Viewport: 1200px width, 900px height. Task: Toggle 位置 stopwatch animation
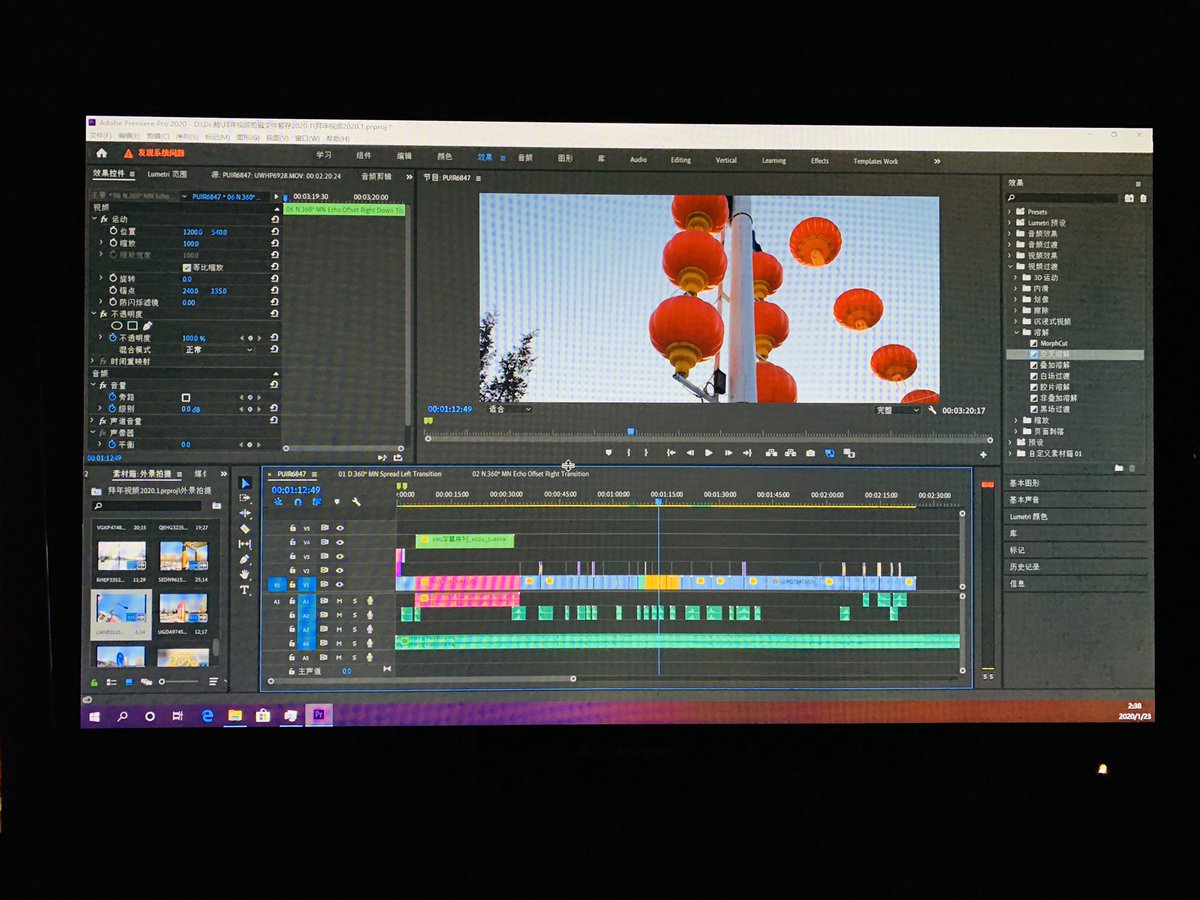click(112, 232)
